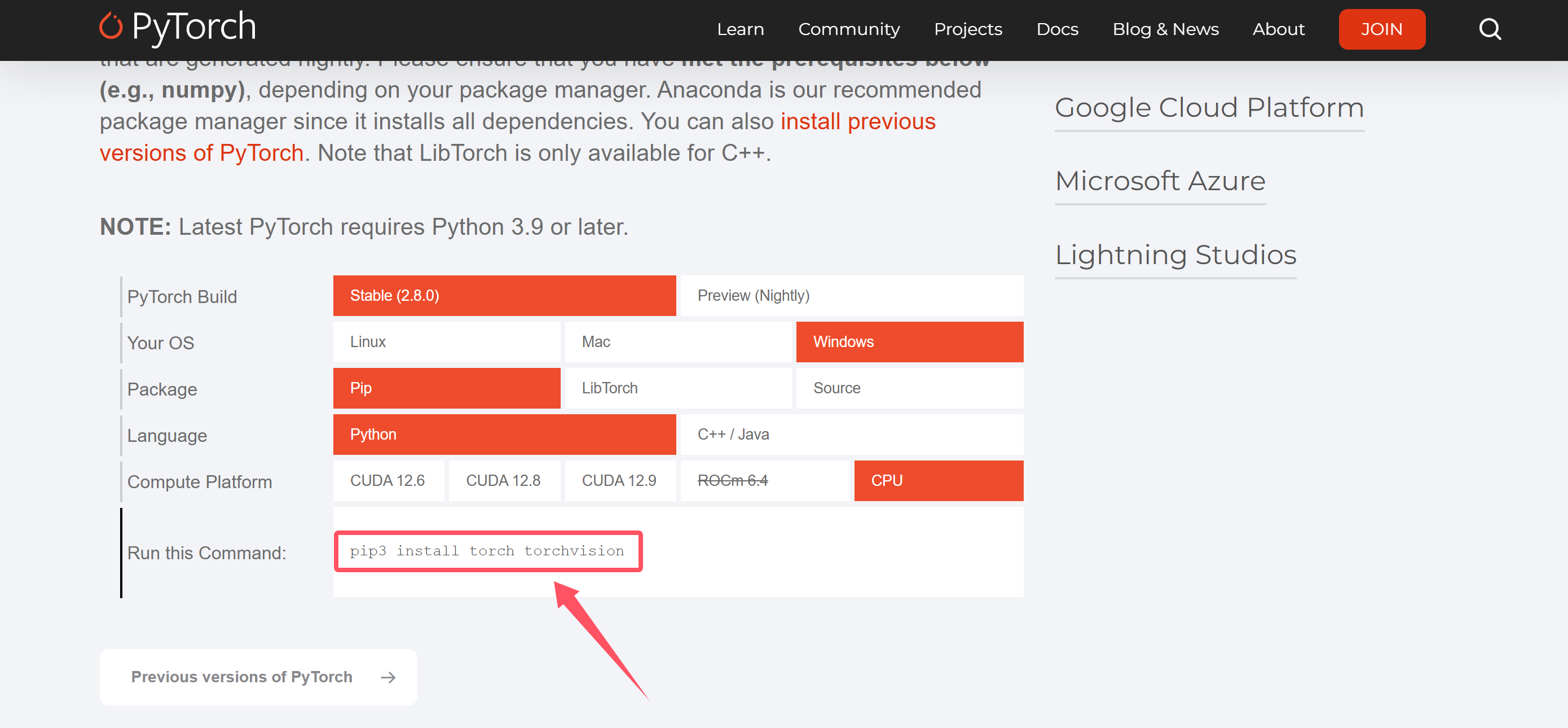This screenshot has width=1568, height=728.
Task: Open the Community navigation menu
Action: click(x=848, y=29)
